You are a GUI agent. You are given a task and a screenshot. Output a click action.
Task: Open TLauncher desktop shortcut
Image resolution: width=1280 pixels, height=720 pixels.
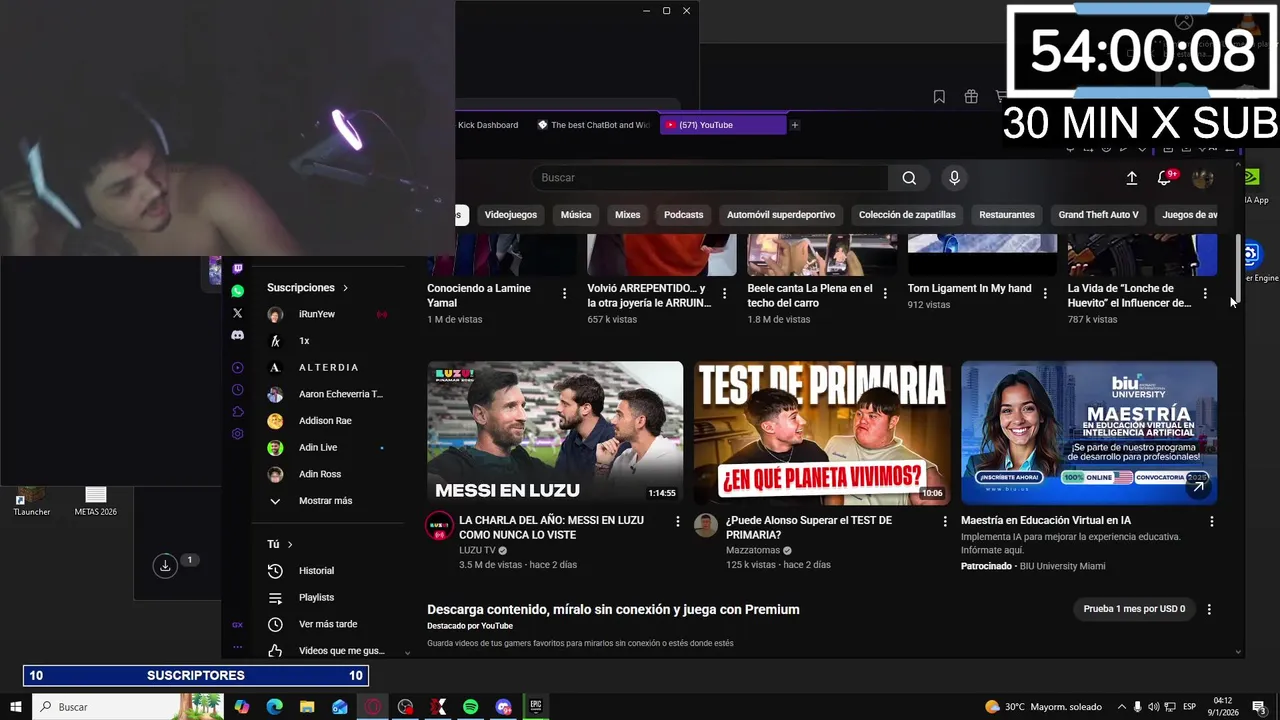31,501
